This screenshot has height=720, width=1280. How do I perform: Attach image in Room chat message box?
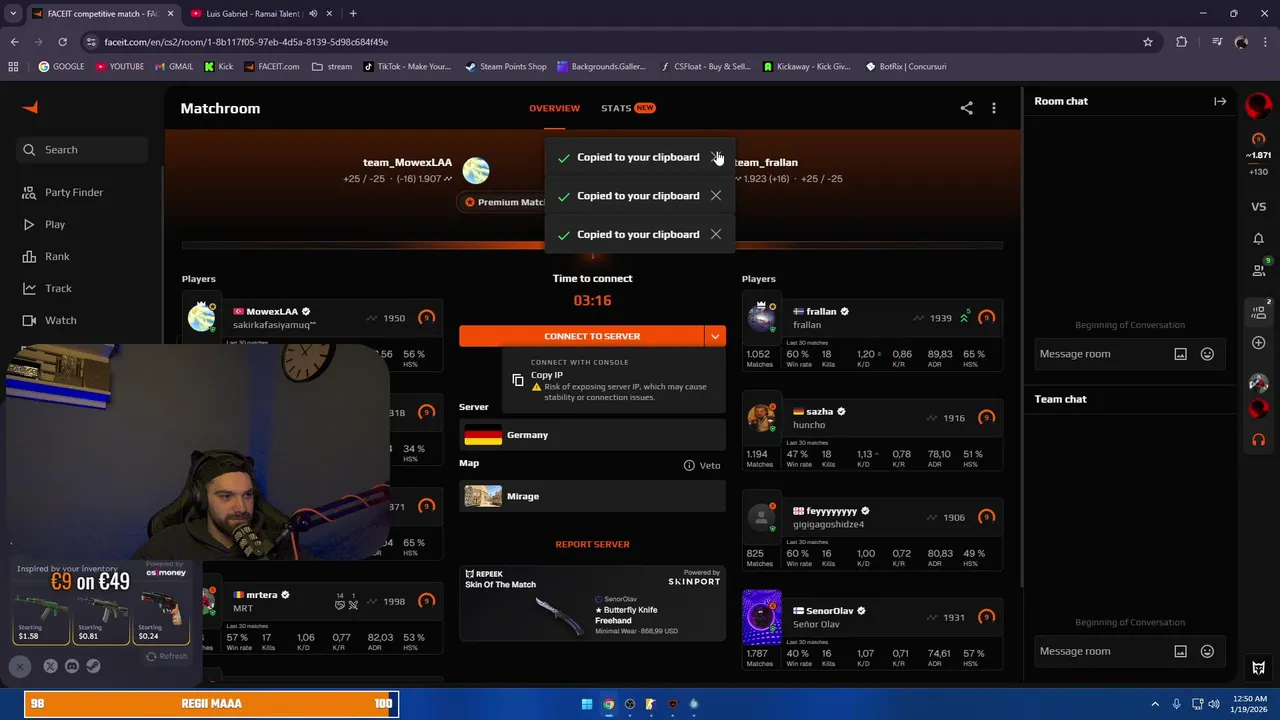[x=1180, y=354]
